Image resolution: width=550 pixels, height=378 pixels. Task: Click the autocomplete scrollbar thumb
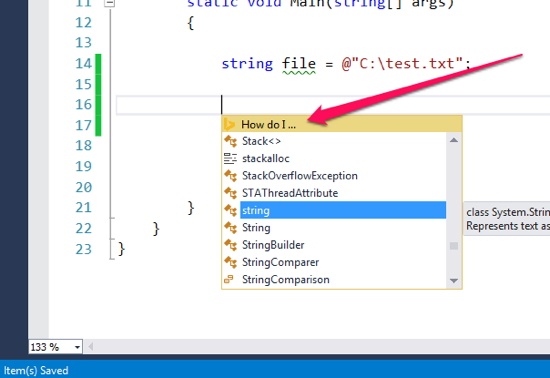coord(454,246)
